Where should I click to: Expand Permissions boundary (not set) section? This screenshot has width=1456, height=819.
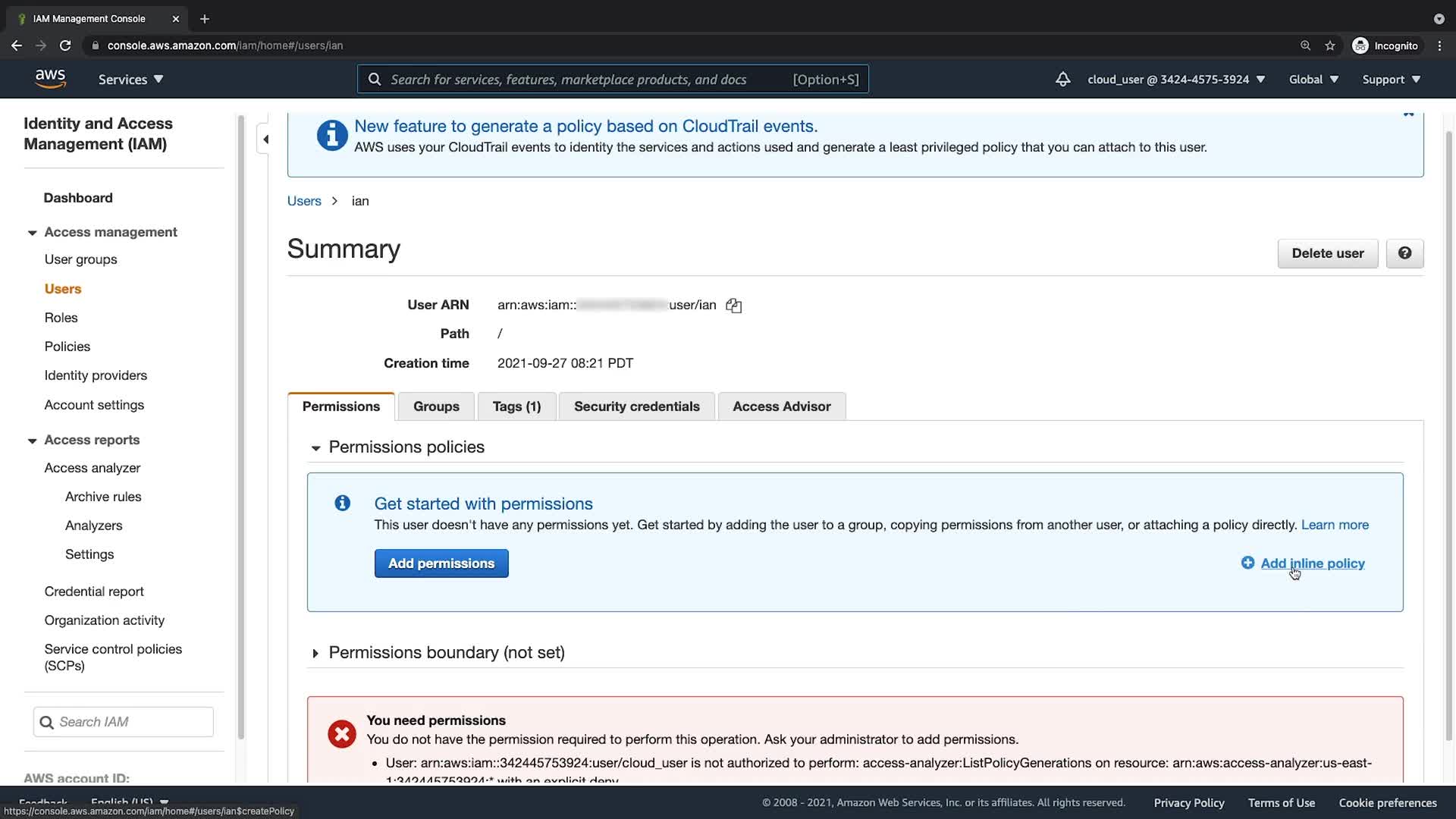coord(315,653)
